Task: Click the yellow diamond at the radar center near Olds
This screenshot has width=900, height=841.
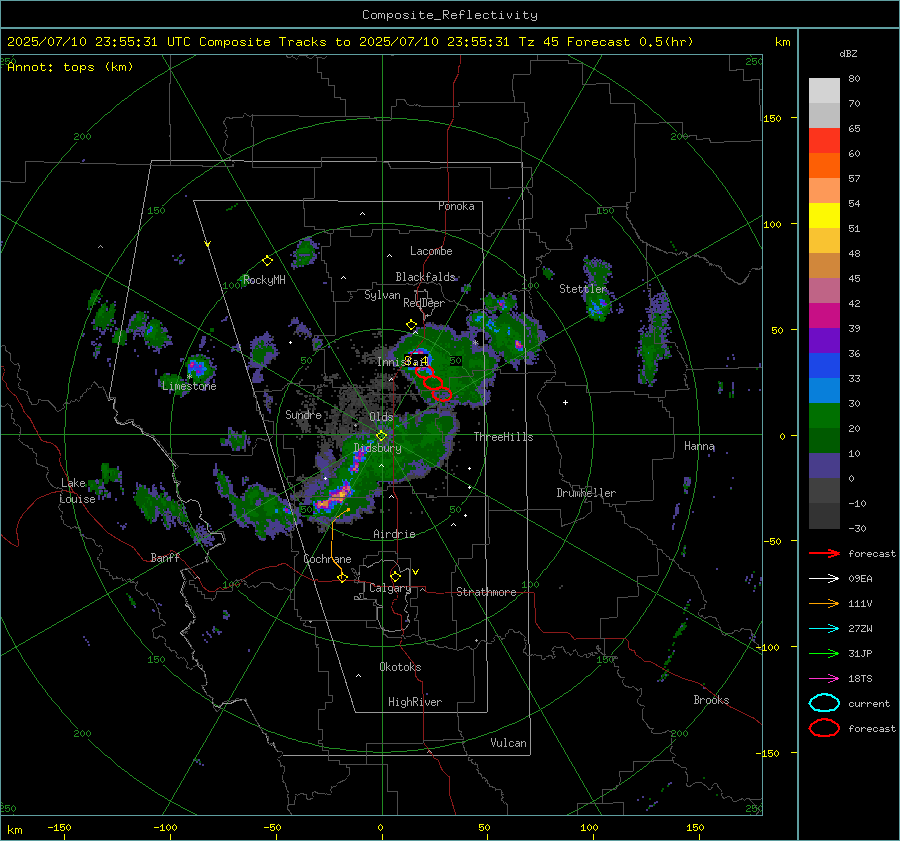Action: [381, 436]
